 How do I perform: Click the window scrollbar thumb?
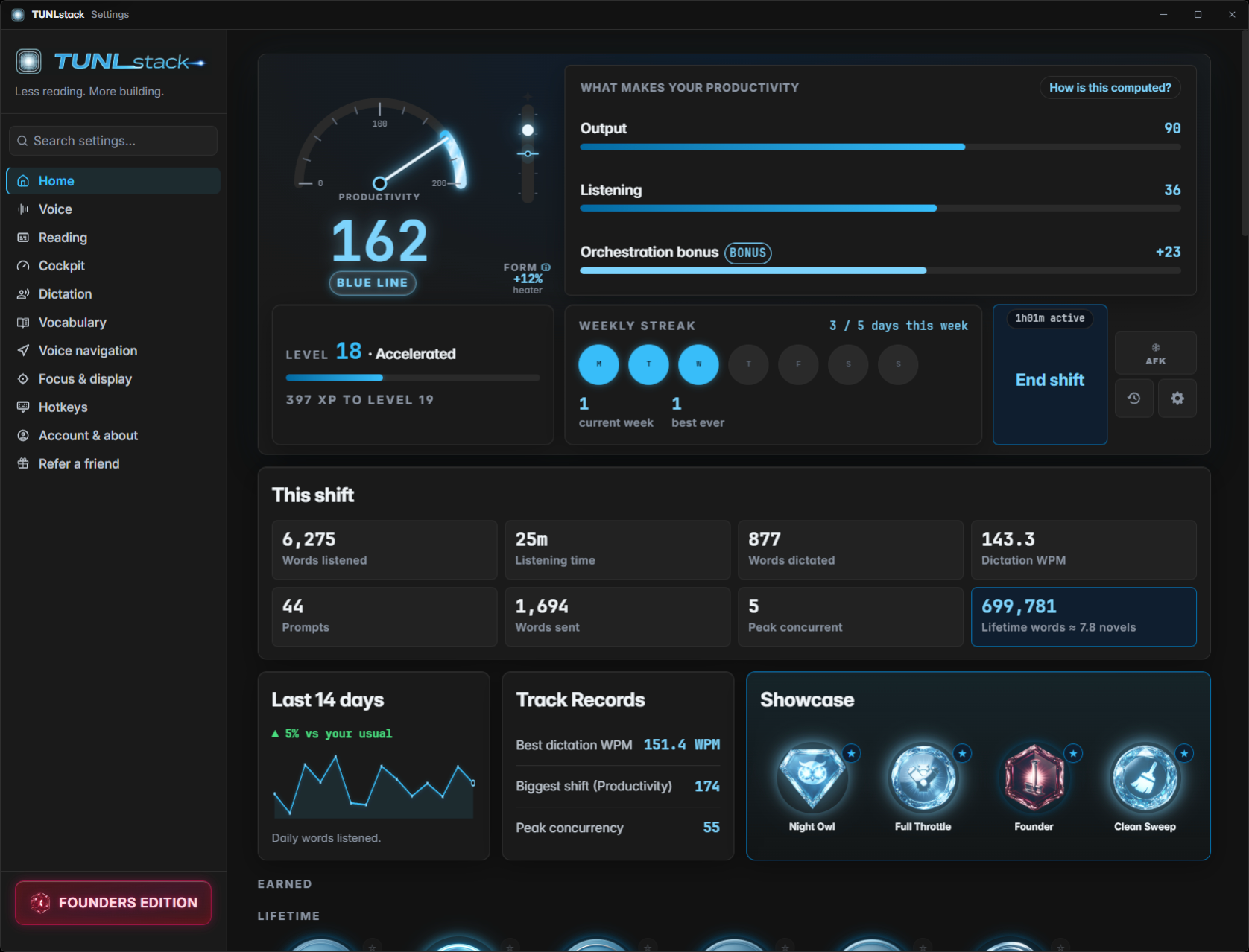coord(1245,134)
